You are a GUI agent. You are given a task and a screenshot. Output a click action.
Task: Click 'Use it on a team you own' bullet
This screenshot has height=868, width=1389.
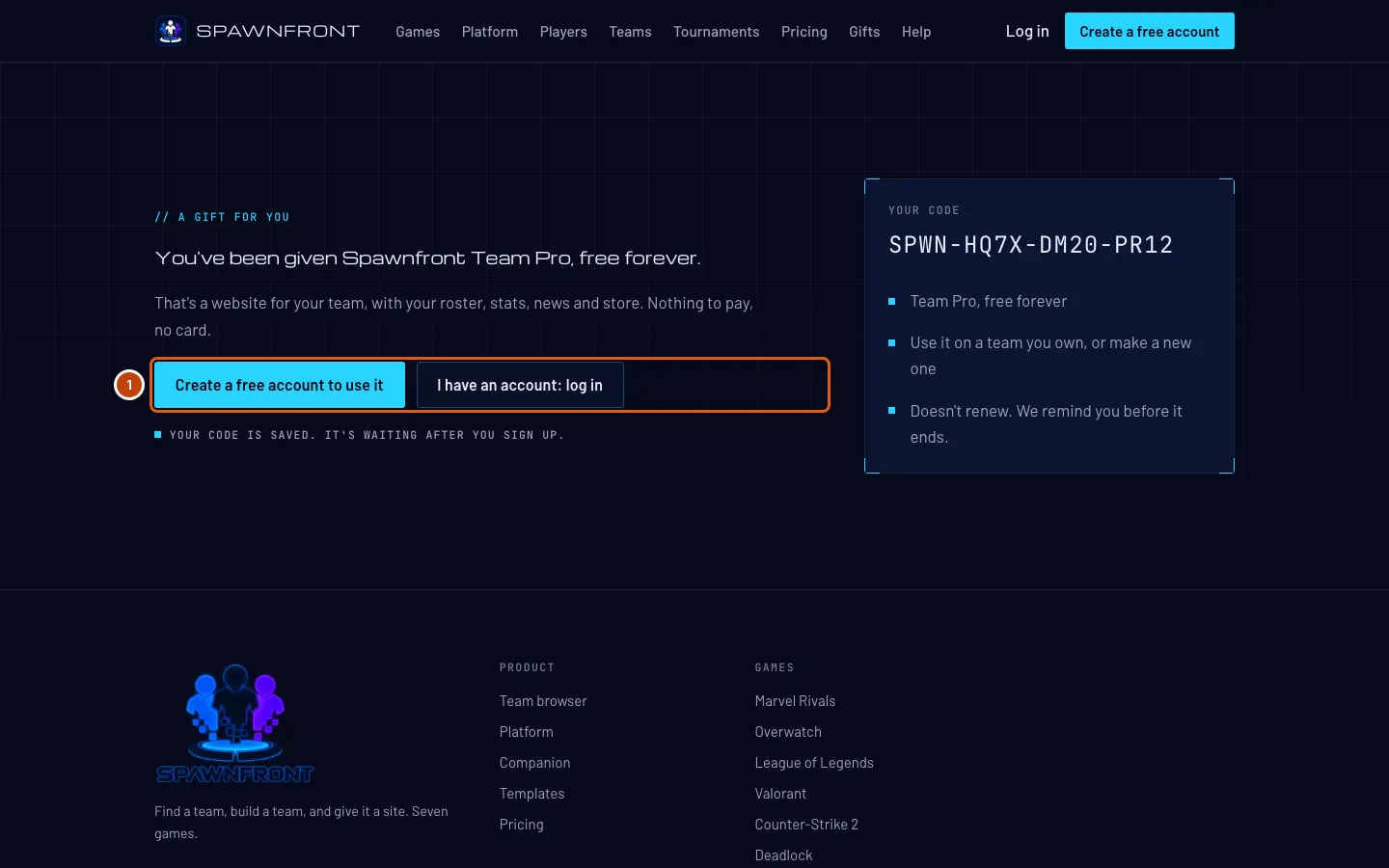[1051, 356]
